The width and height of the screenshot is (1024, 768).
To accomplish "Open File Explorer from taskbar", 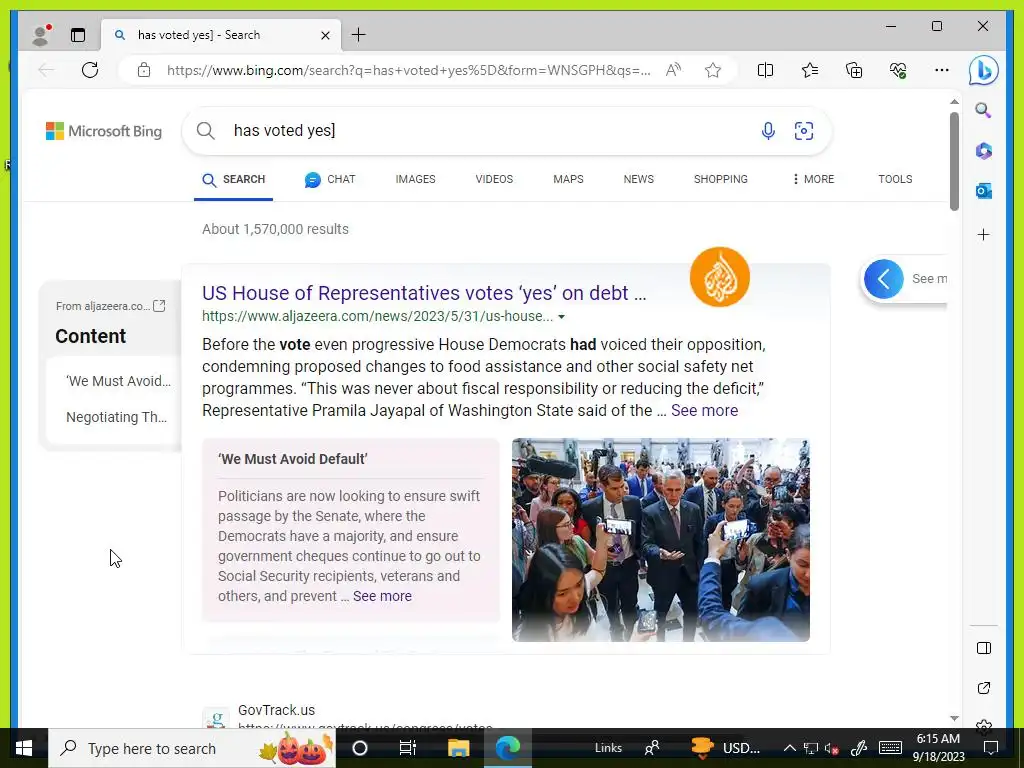I will [x=458, y=748].
